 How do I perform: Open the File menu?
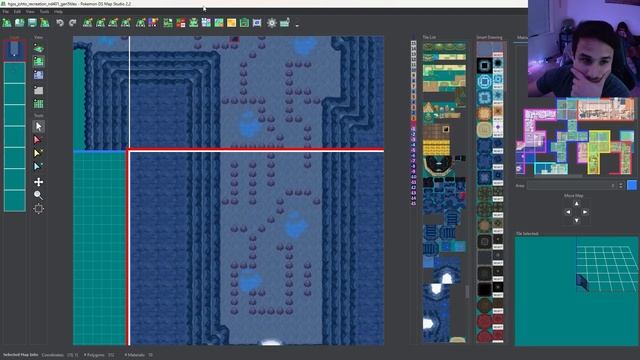click(6, 12)
